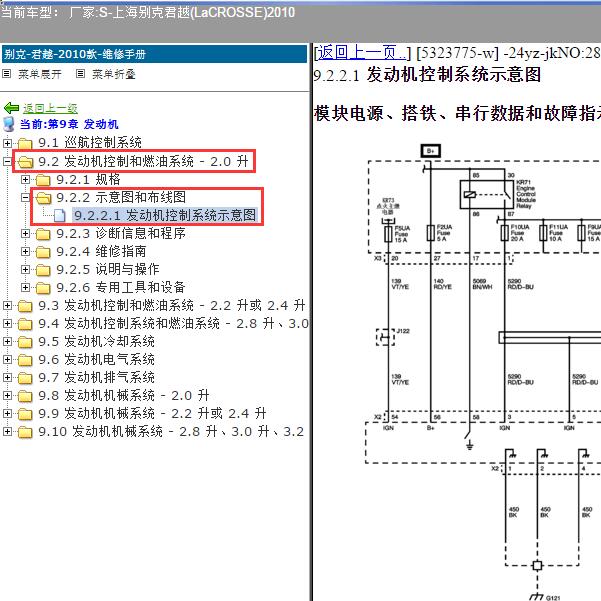Image resolution: width=601 pixels, height=601 pixels.
Task: Select 9.6 发动机电气系统 label
Action: (x=97, y=360)
